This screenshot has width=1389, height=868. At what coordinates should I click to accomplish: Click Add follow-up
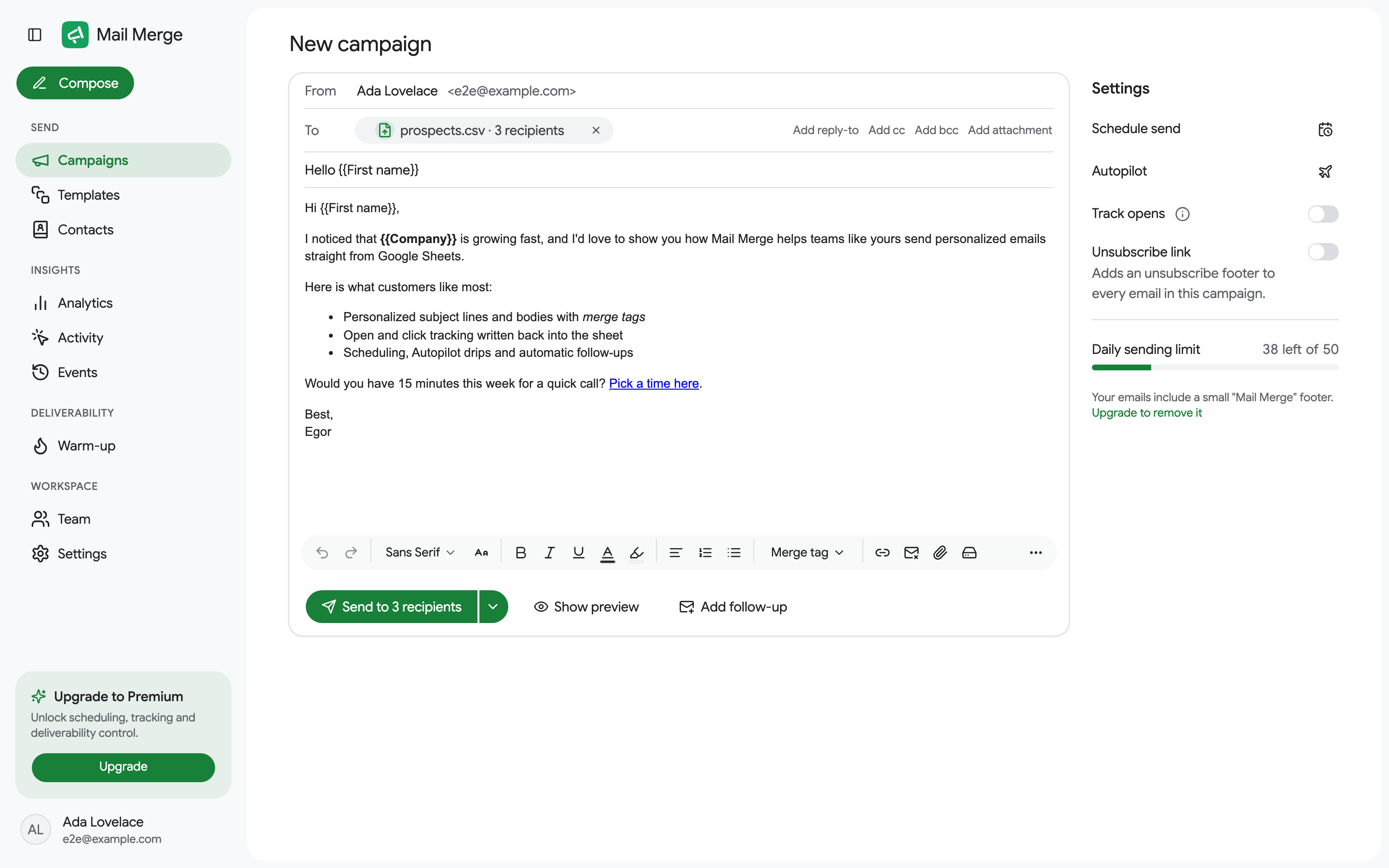733,607
